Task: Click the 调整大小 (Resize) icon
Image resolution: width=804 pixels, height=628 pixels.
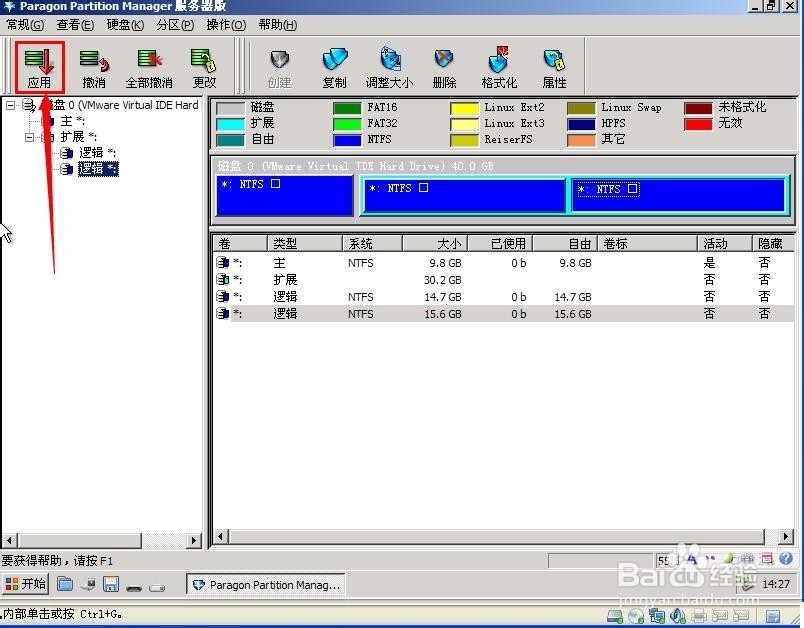Action: 390,67
